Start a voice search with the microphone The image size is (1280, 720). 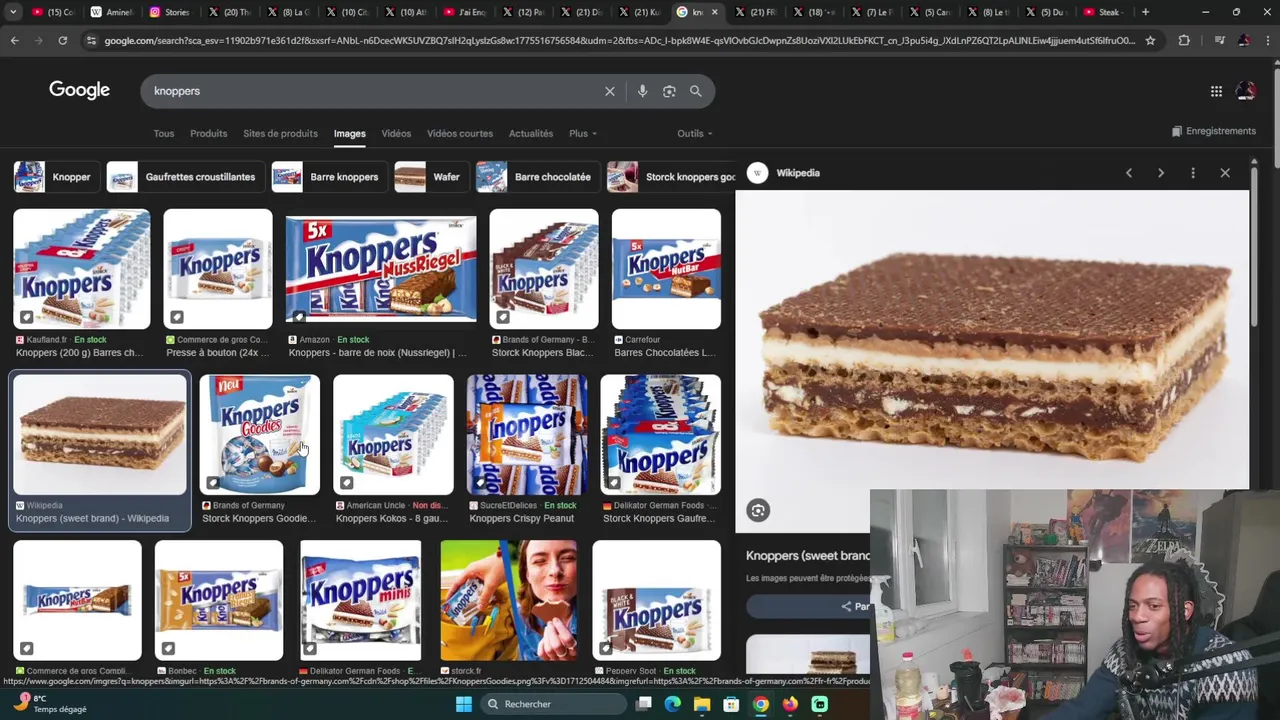pos(642,91)
